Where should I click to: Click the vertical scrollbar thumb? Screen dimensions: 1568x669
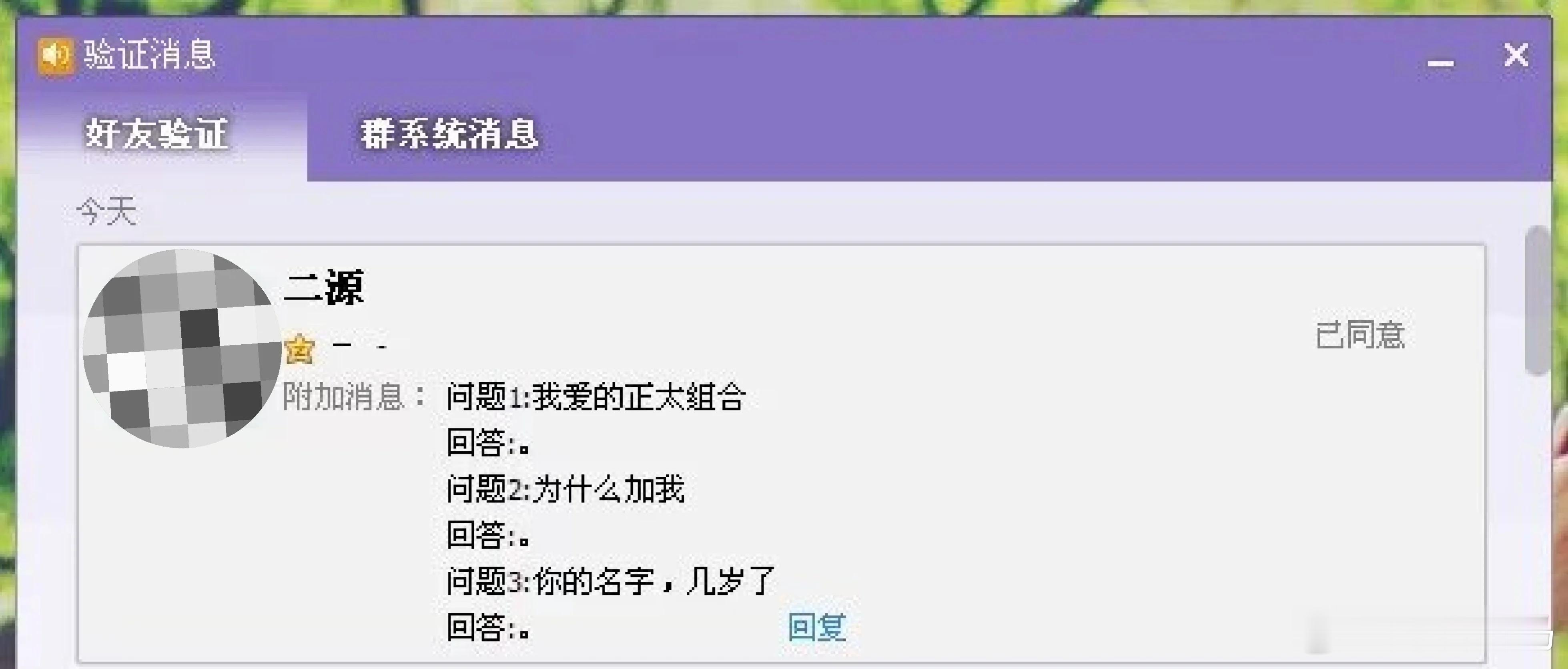(x=1538, y=301)
